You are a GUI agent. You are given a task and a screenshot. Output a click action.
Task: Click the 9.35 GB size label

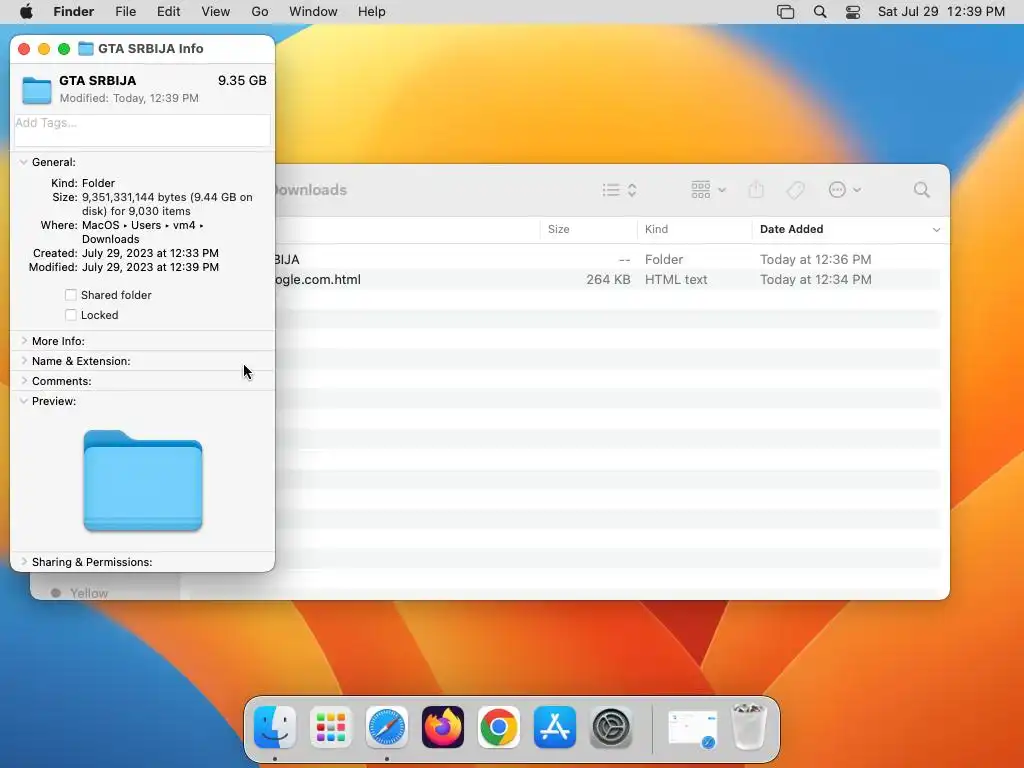pyautogui.click(x=242, y=80)
